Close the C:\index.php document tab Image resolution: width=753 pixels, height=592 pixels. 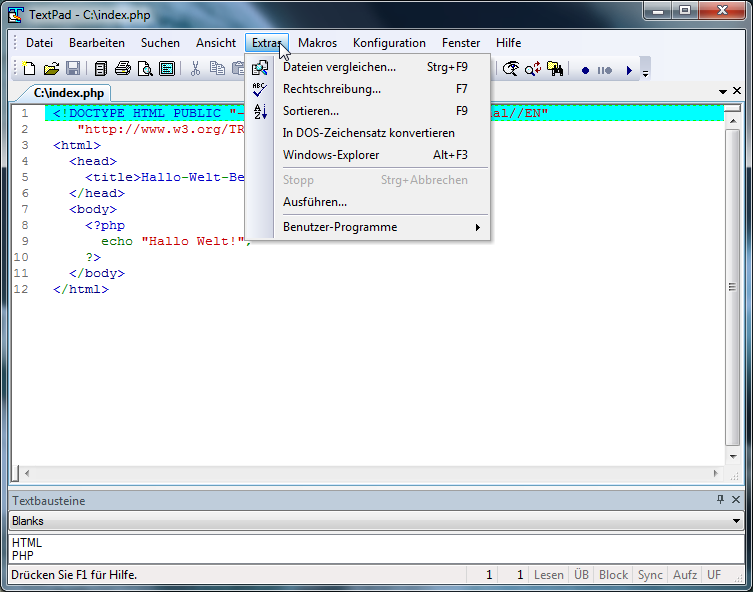[737, 91]
